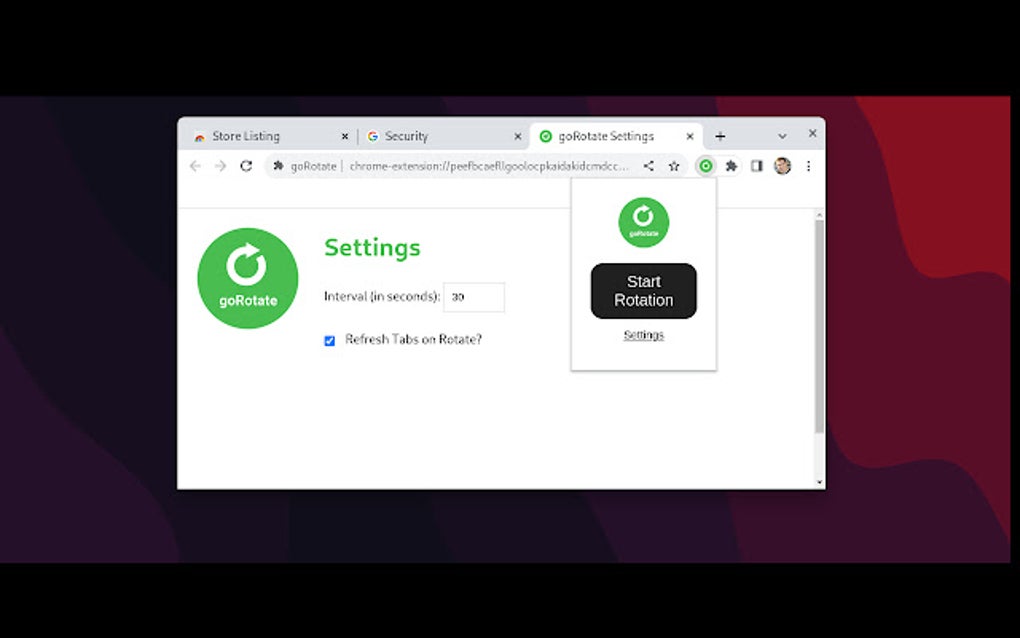Toggle the Refresh Tabs on Rotate checkbox

click(329, 341)
